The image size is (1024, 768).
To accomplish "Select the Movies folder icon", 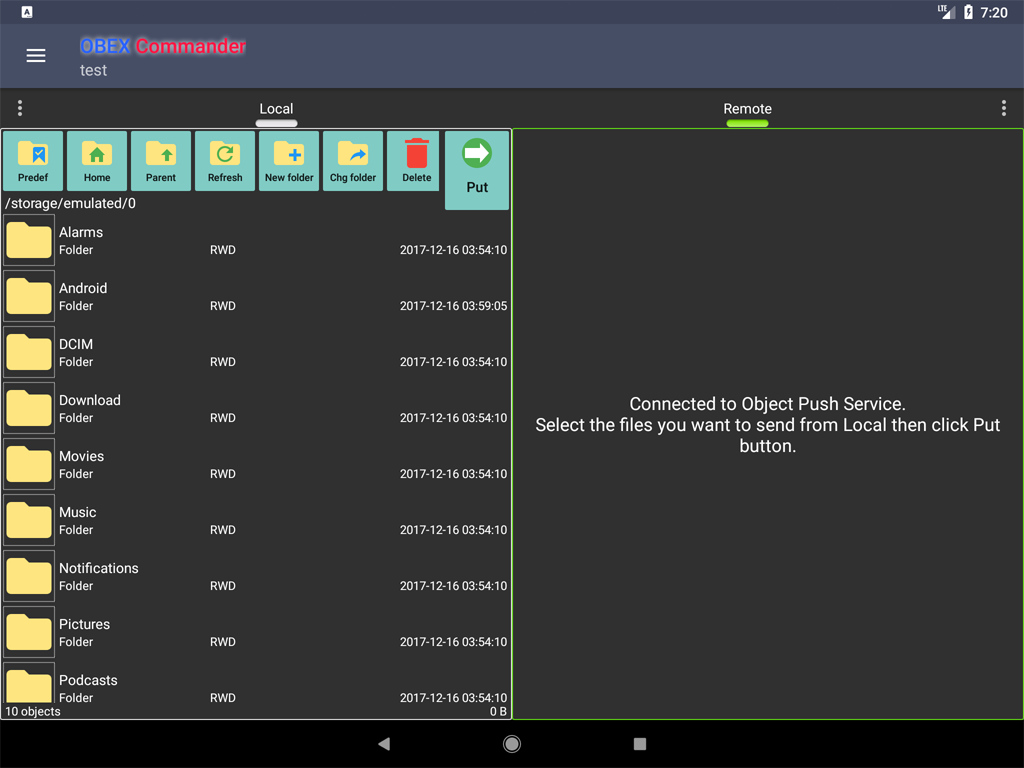I will pyautogui.click(x=29, y=464).
